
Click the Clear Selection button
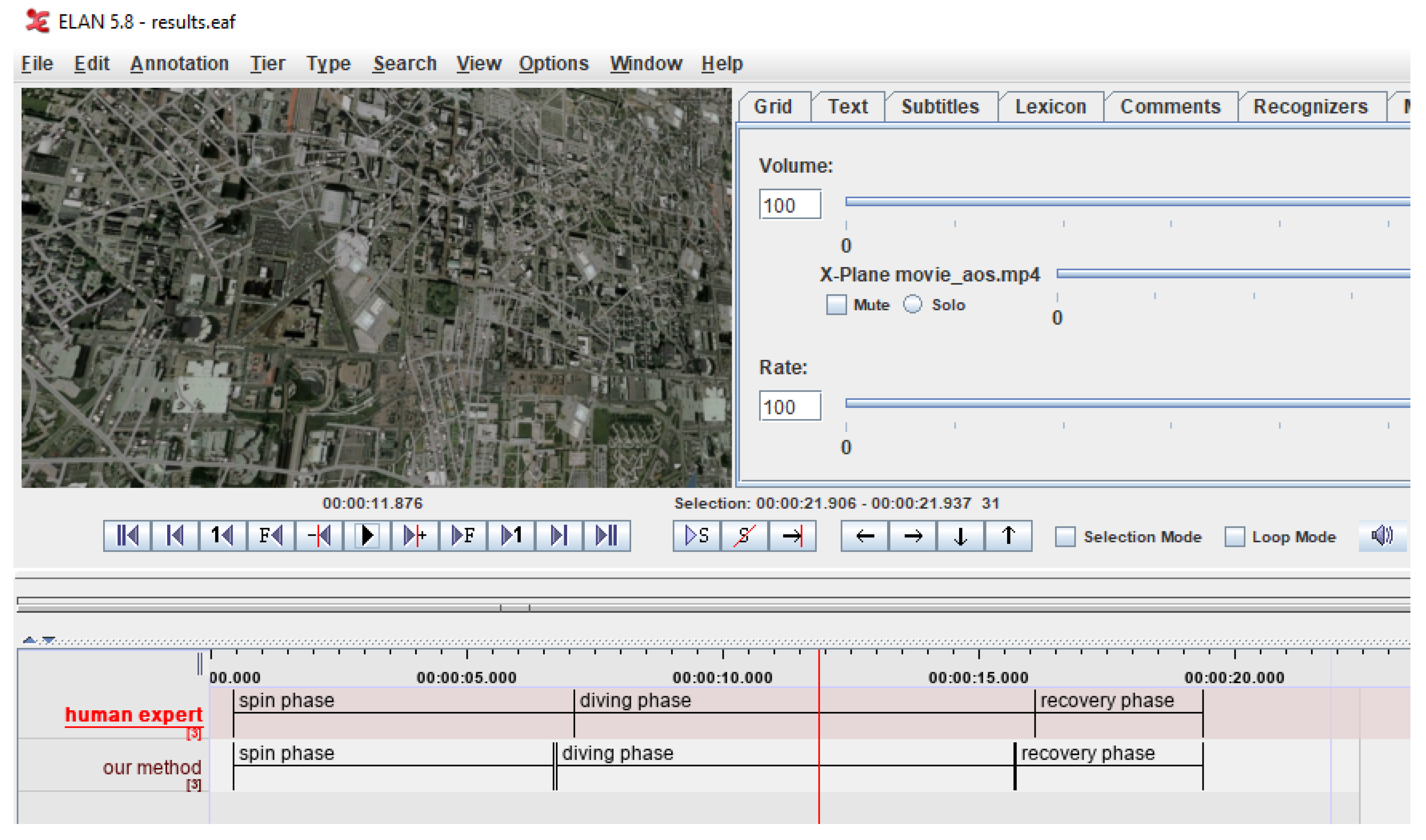(x=744, y=536)
